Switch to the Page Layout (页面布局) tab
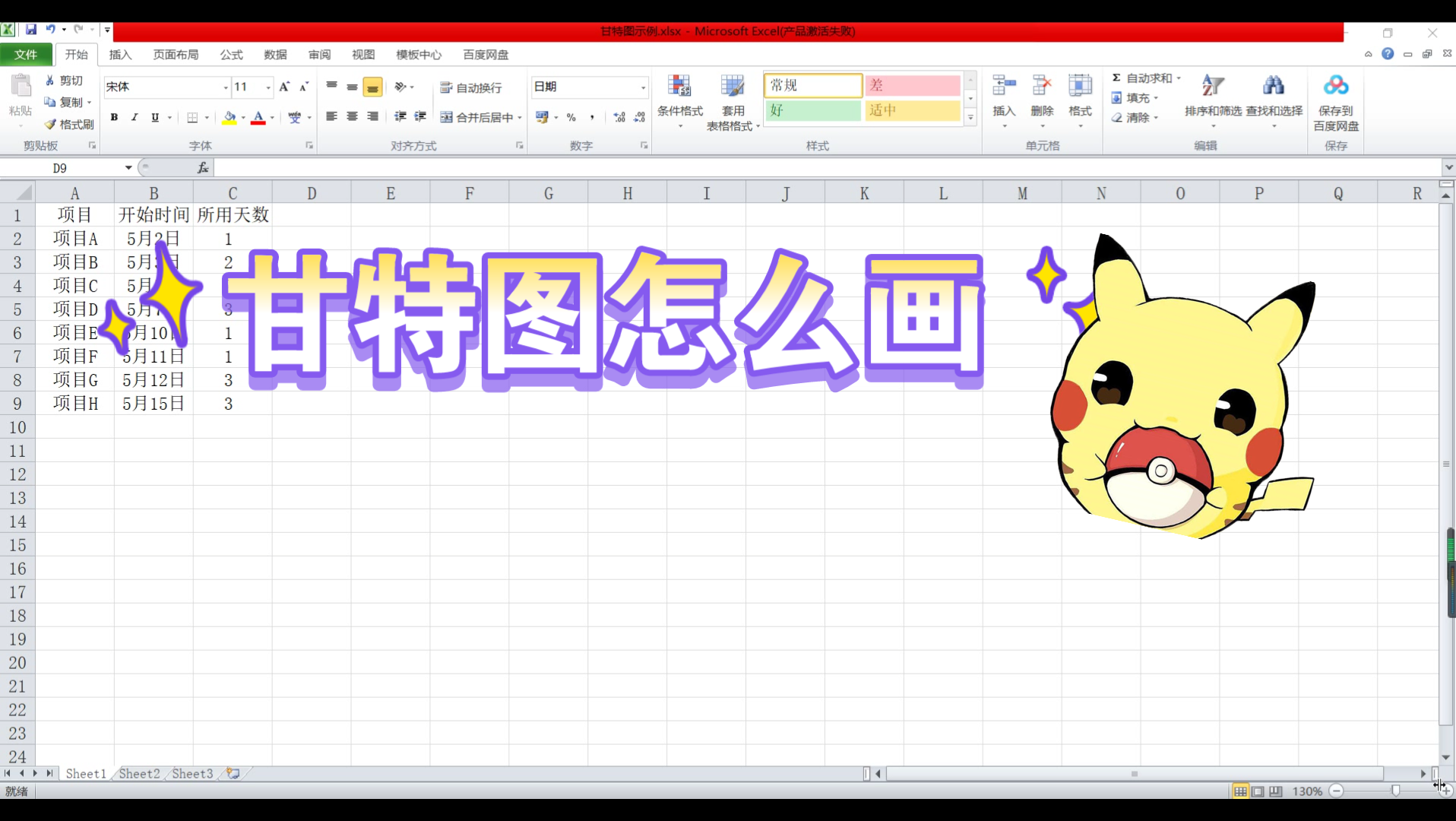 pyautogui.click(x=176, y=55)
